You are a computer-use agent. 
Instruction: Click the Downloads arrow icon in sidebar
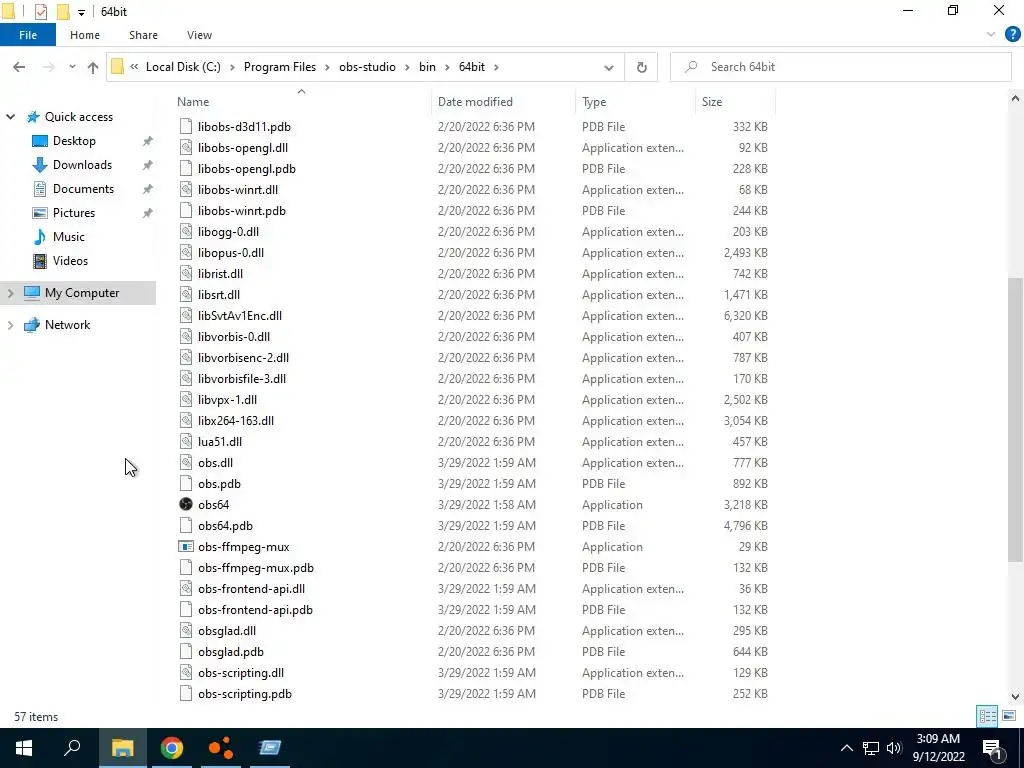(40, 165)
